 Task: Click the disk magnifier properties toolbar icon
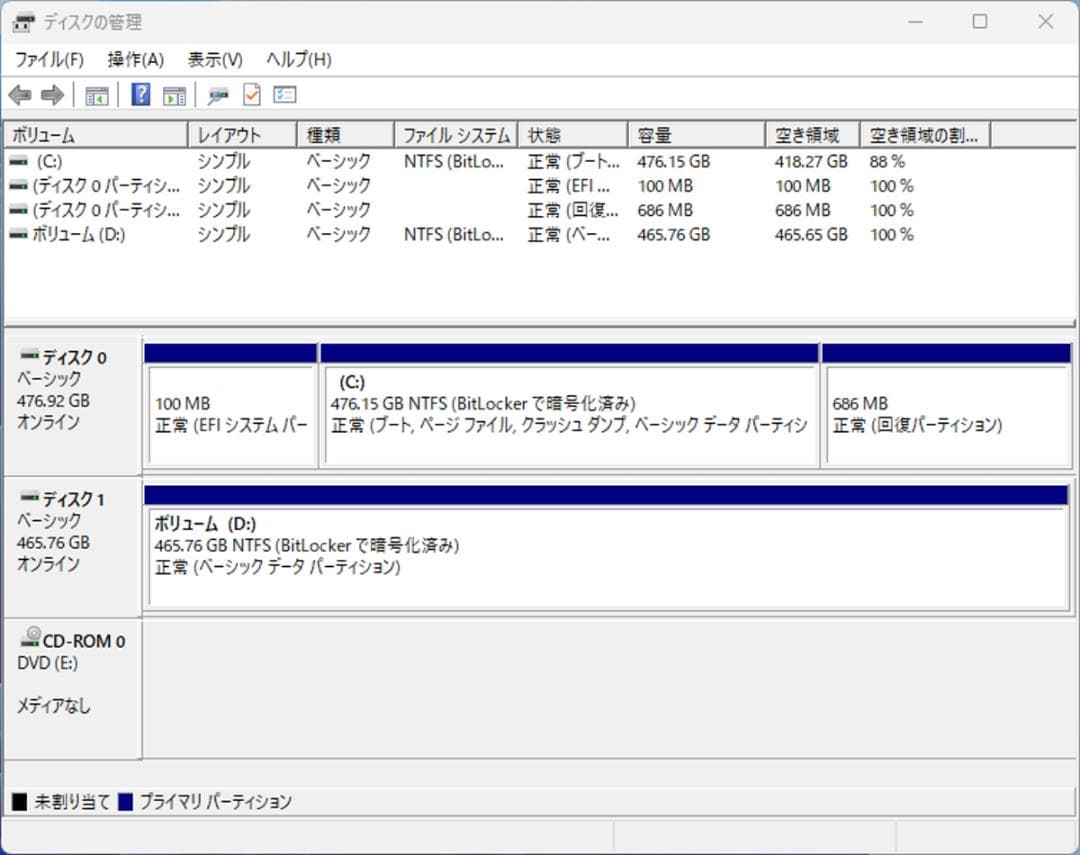(217, 95)
